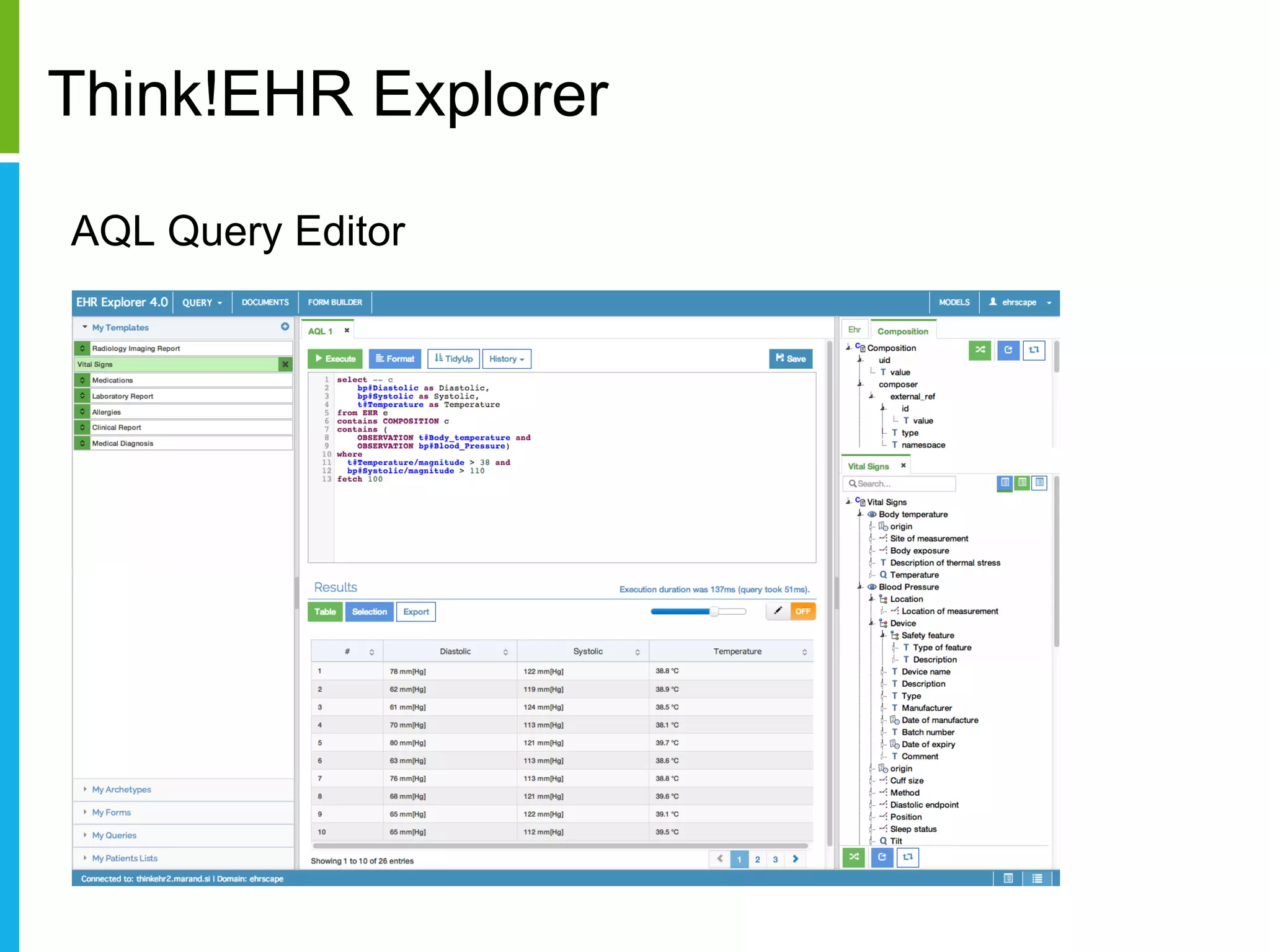Expand the My Forms section
The image size is (1270, 952).
tap(85, 812)
